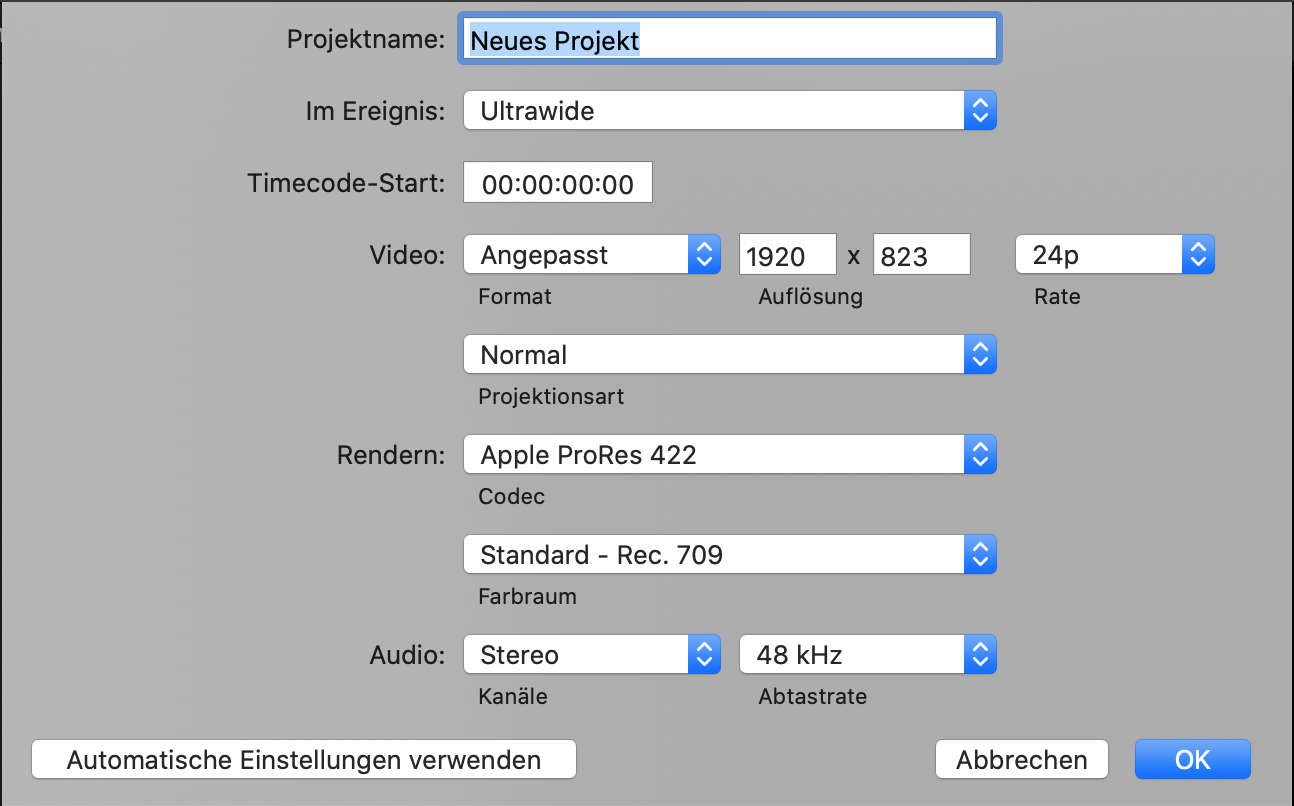This screenshot has width=1294, height=806.
Task: Click the Timecode-Start field
Action: point(557,184)
